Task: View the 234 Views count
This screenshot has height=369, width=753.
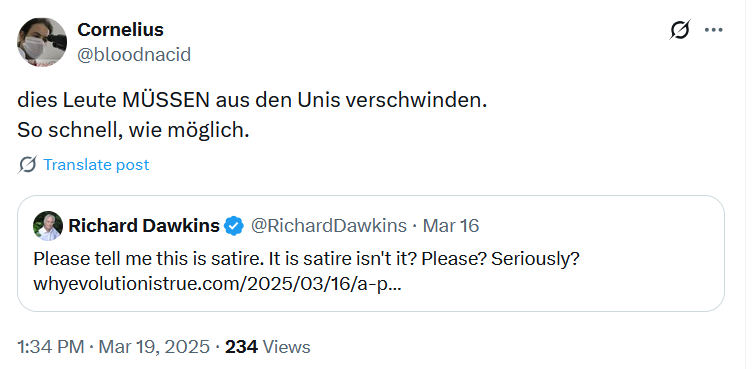Action: [267, 347]
